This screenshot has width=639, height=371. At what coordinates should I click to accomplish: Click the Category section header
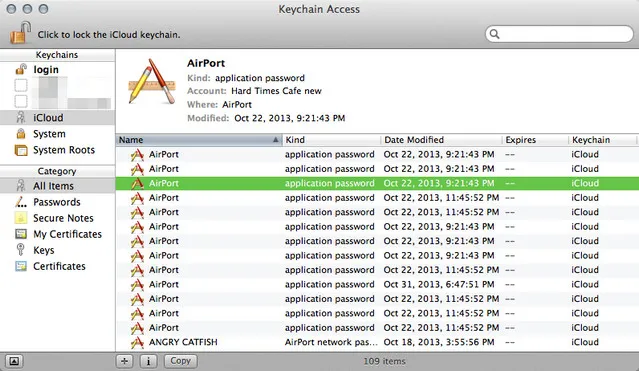(57, 171)
